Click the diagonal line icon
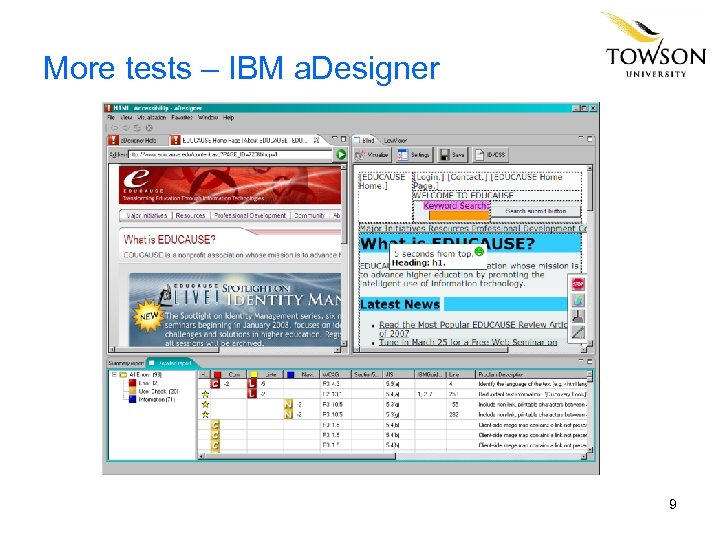Screen dimensions: 720x540 tap(578, 332)
